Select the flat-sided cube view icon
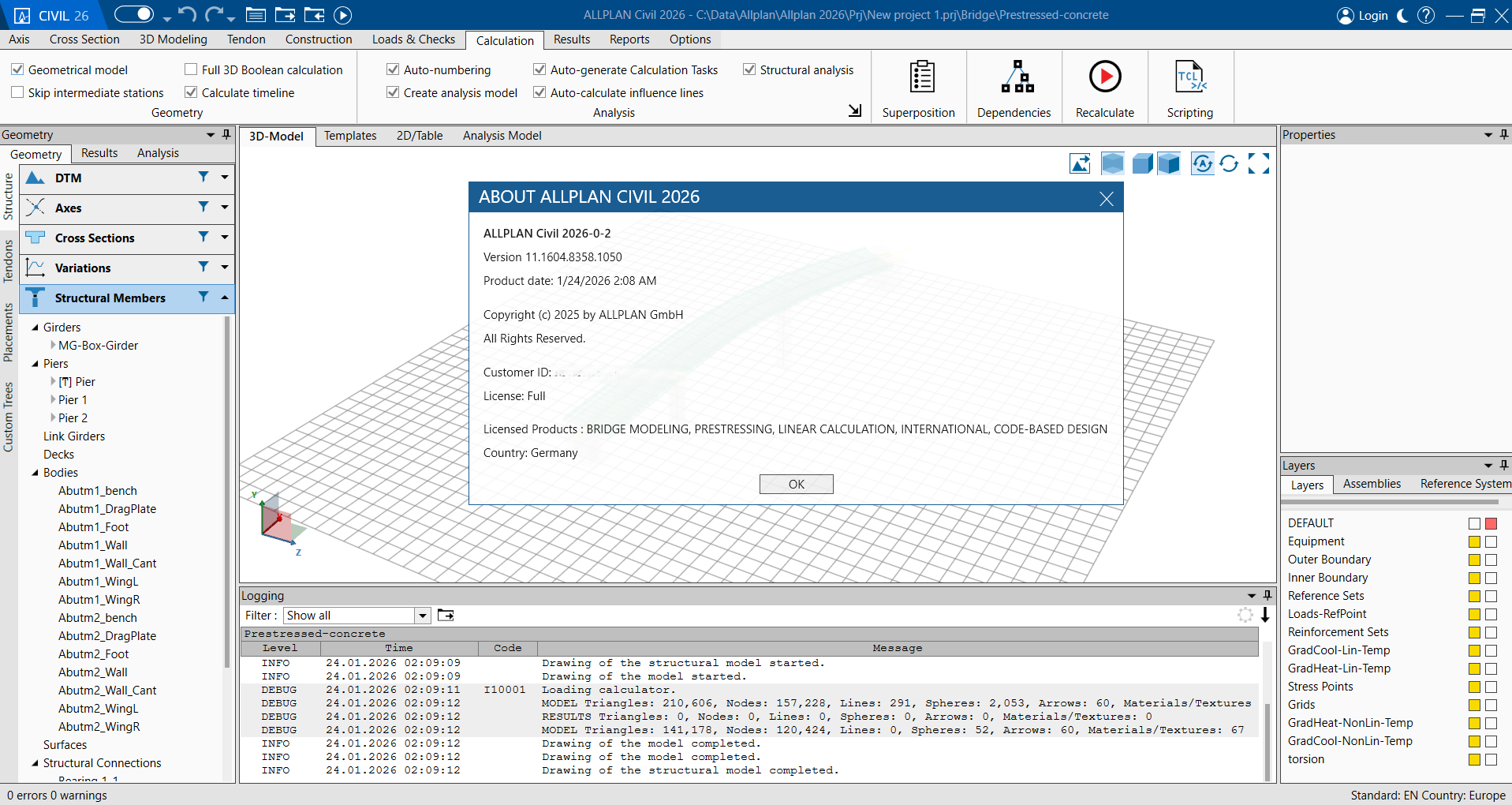The height and width of the screenshot is (805, 1512). (1142, 163)
